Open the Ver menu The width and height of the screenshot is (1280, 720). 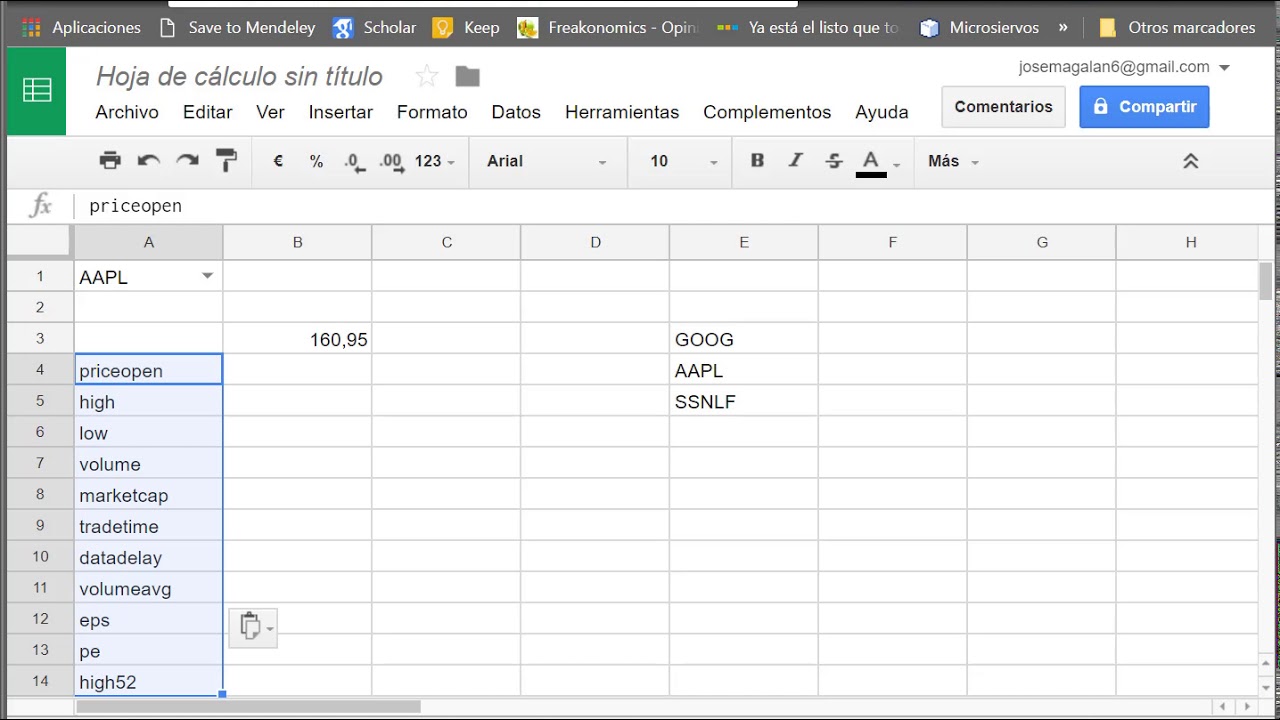click(x=270, y=112)
